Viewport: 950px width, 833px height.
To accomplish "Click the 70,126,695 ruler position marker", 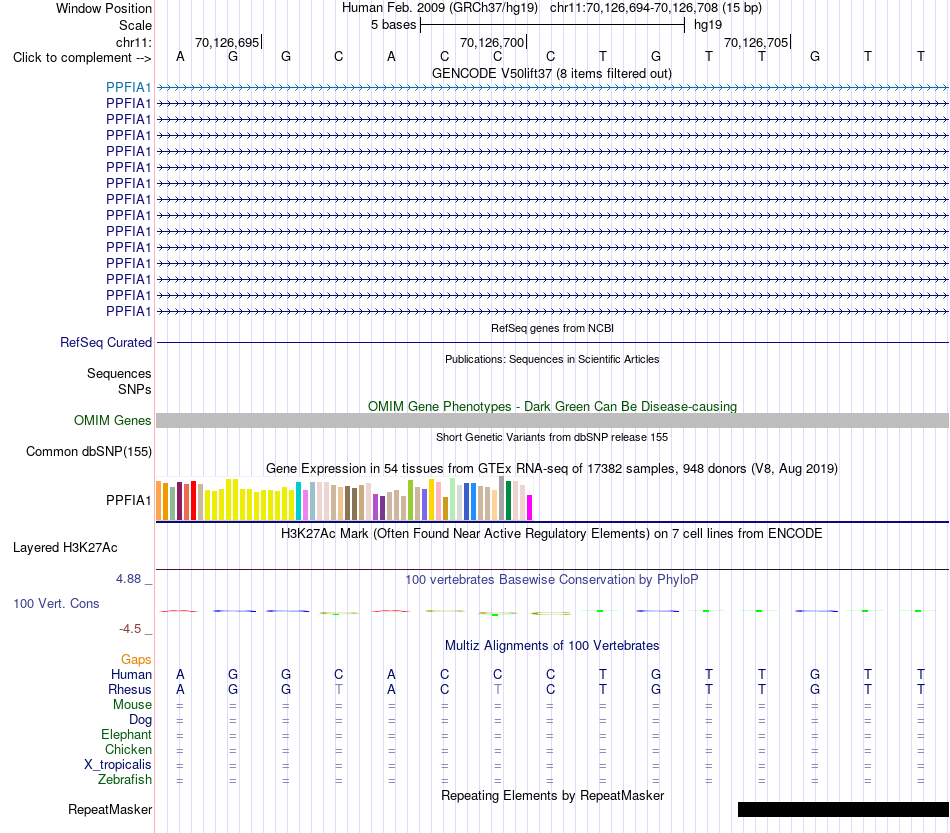I will pos(228,42).
